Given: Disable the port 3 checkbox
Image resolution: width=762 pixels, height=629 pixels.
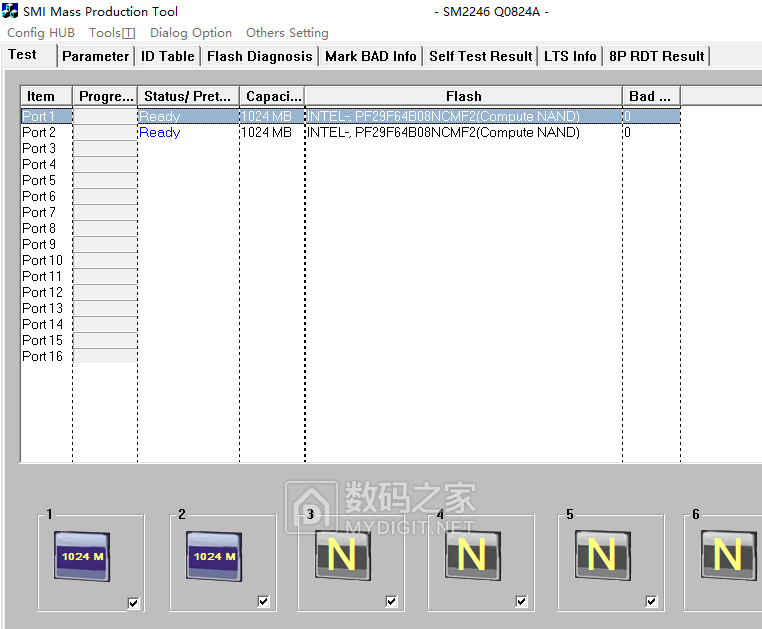Looking at the screenshot, I should point(392,602).
